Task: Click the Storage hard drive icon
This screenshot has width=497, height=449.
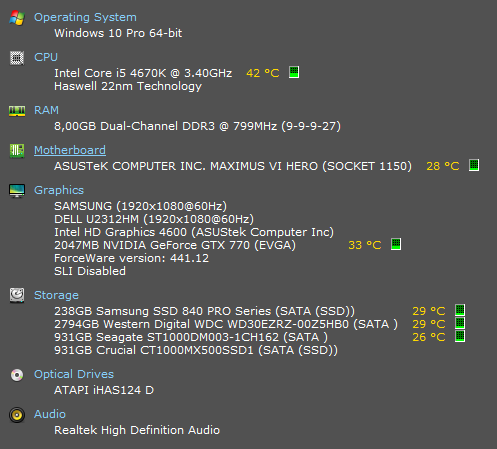Action: tap(17, 295)
